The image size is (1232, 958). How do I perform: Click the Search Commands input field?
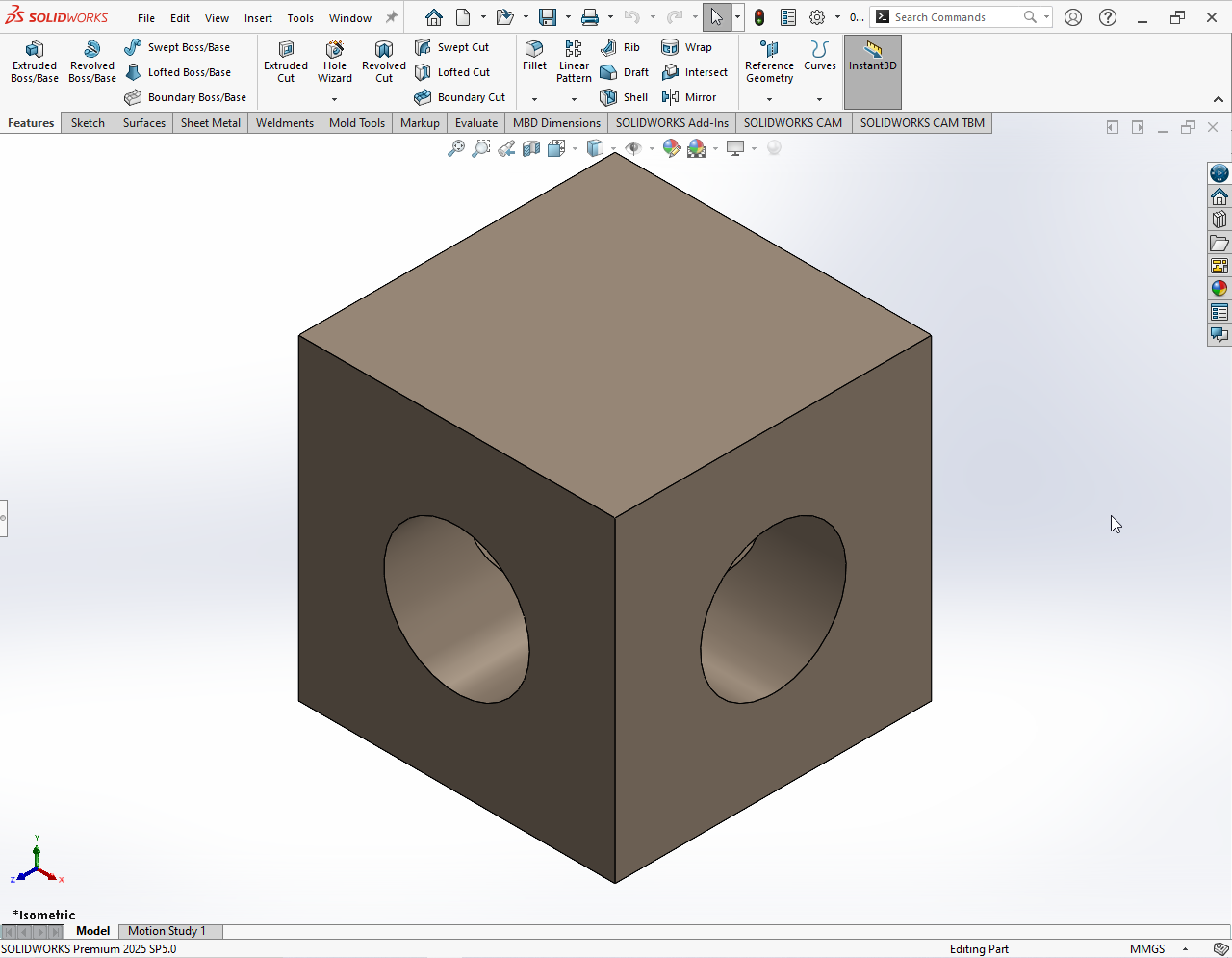(x=953, y=17)
